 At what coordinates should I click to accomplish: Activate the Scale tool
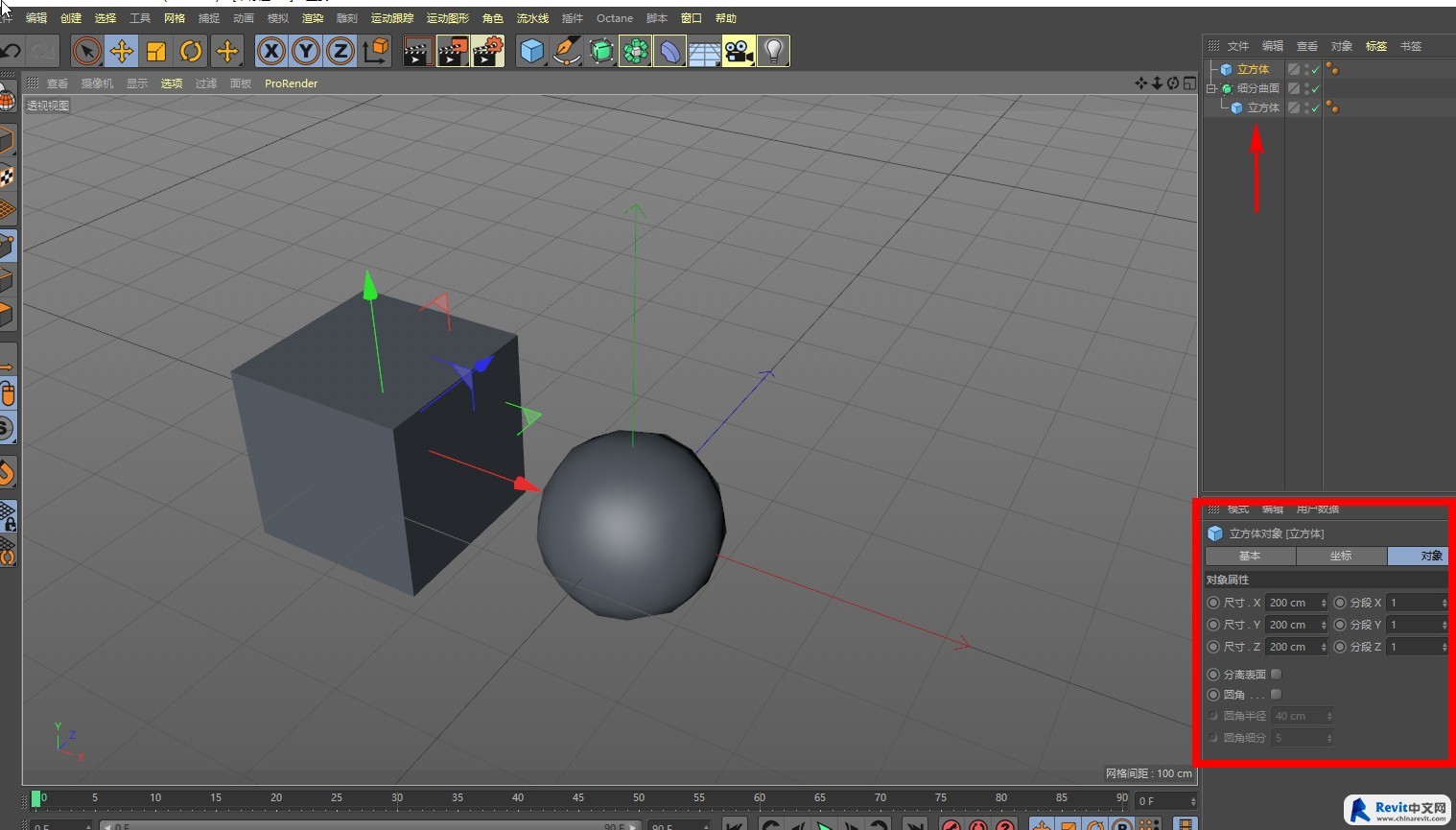(156, 51)
